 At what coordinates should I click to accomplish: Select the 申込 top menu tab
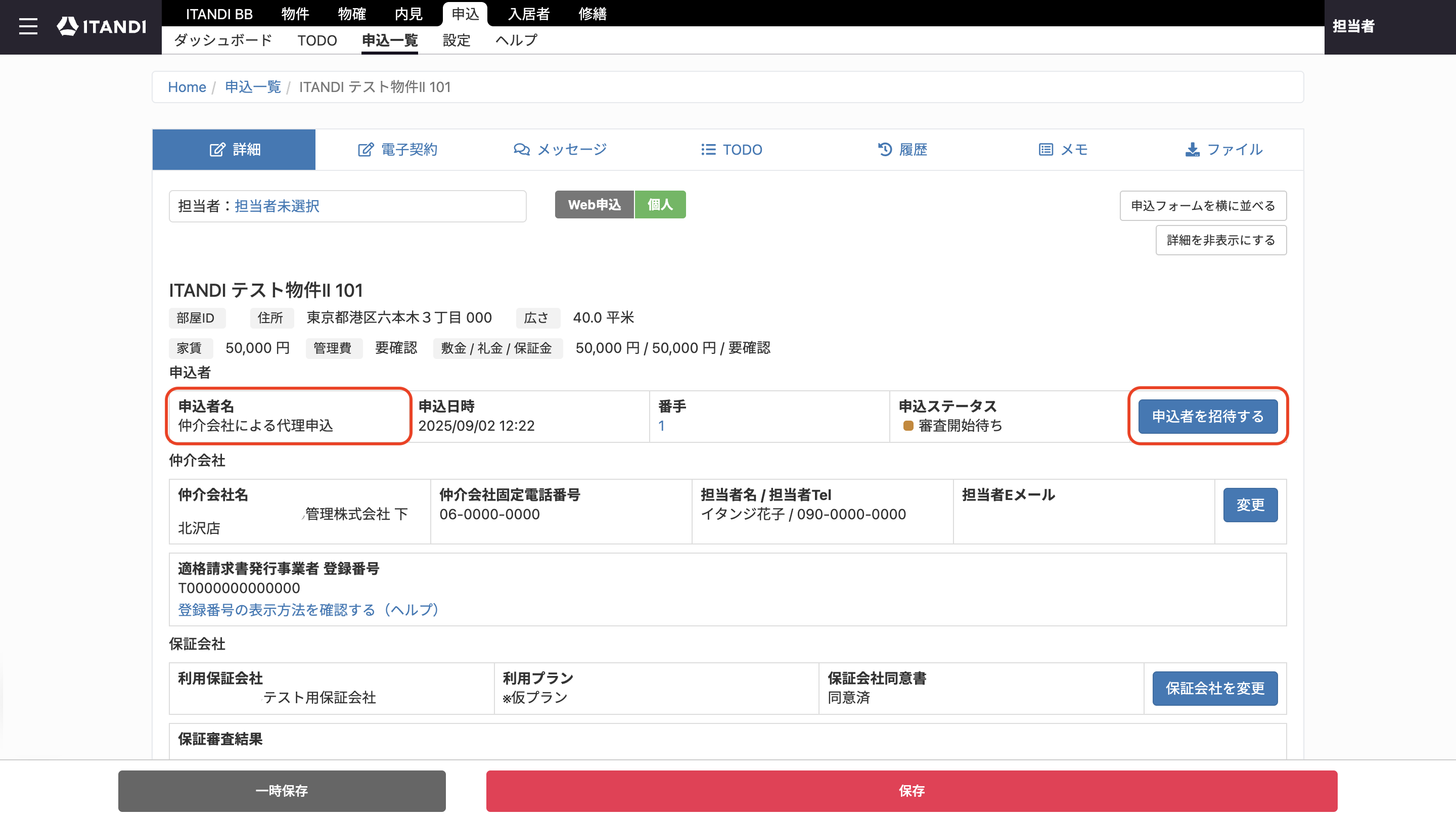pos(465,14)
